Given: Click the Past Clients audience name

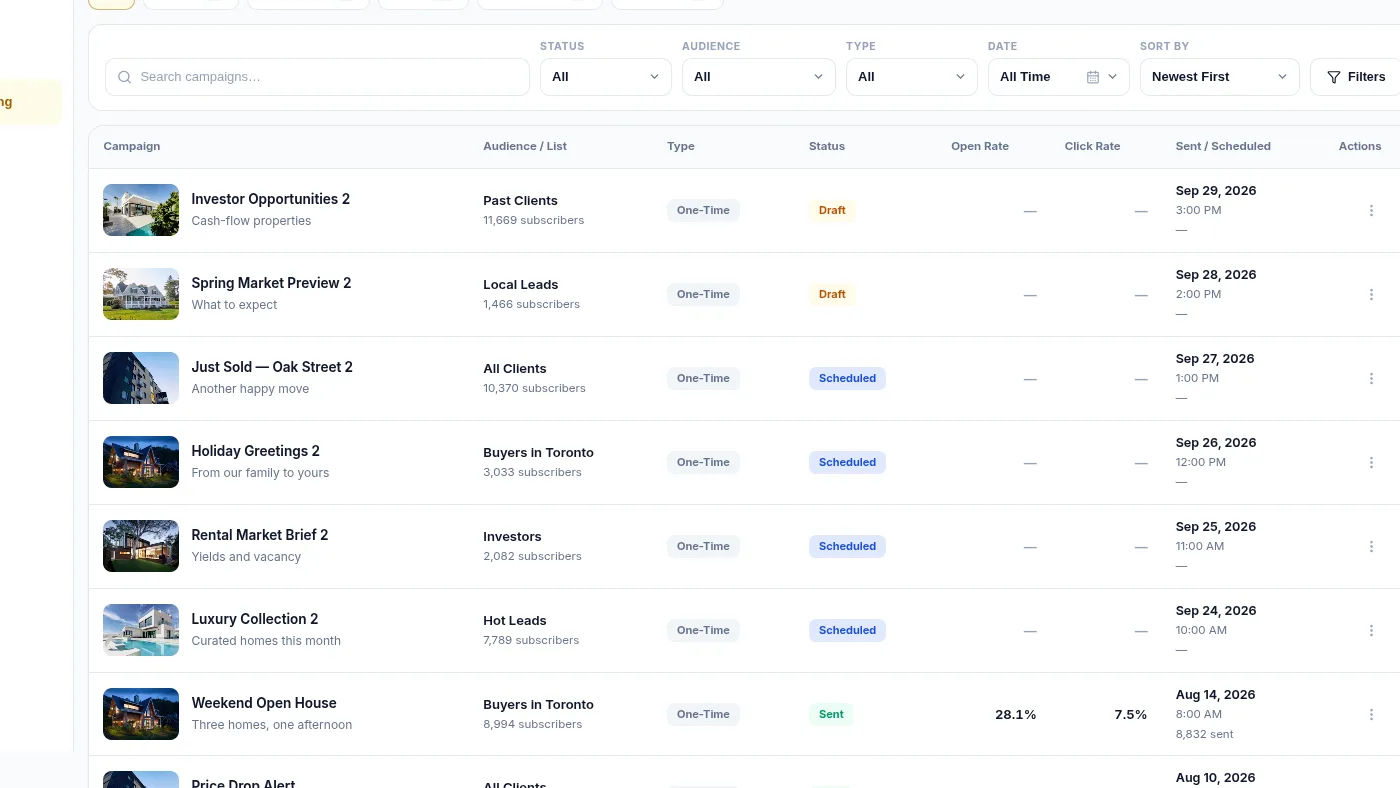Looking at the screenshot, I should point(520,200).
